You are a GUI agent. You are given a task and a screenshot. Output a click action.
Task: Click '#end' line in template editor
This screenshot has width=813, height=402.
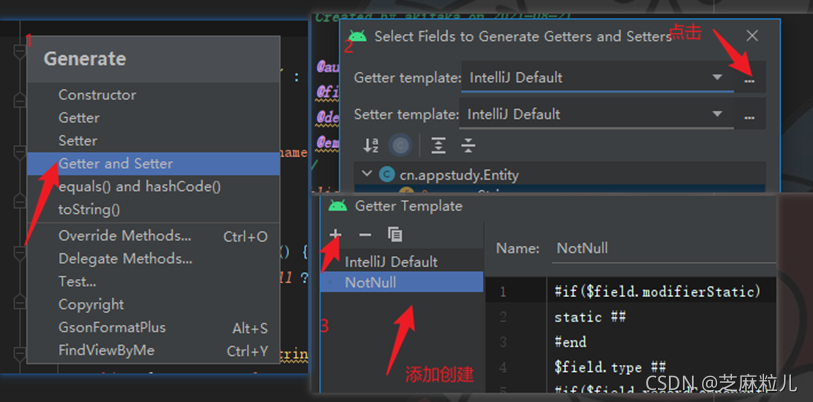coord(570,342)
